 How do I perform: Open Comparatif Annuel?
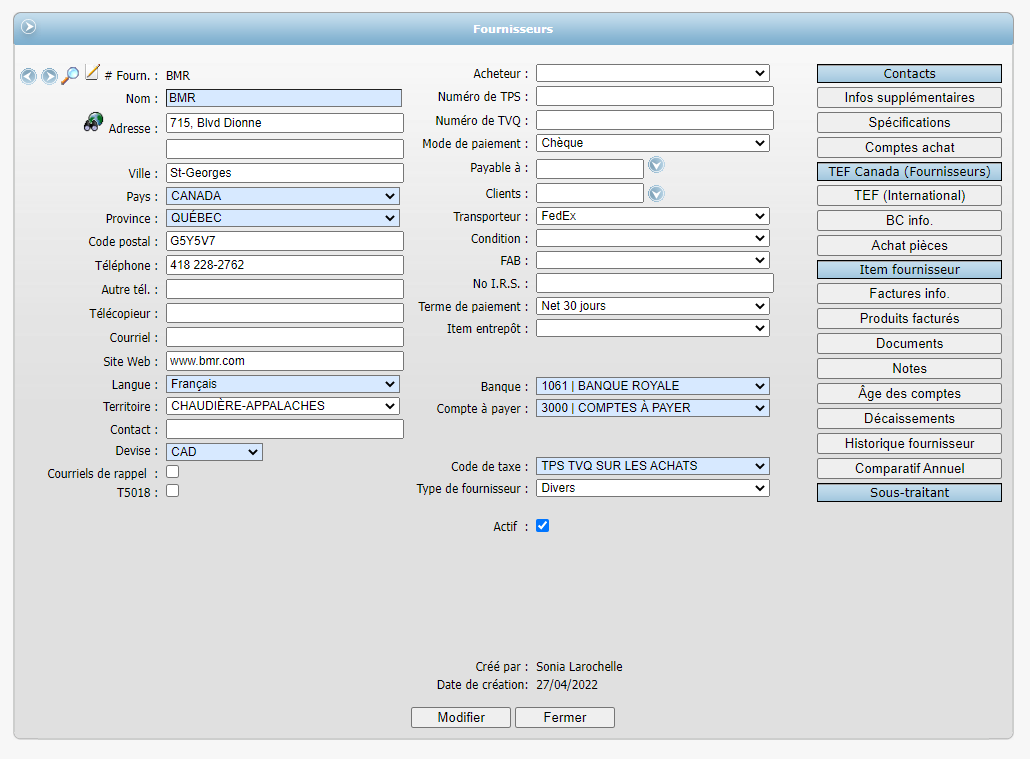[x=909, y=469]
